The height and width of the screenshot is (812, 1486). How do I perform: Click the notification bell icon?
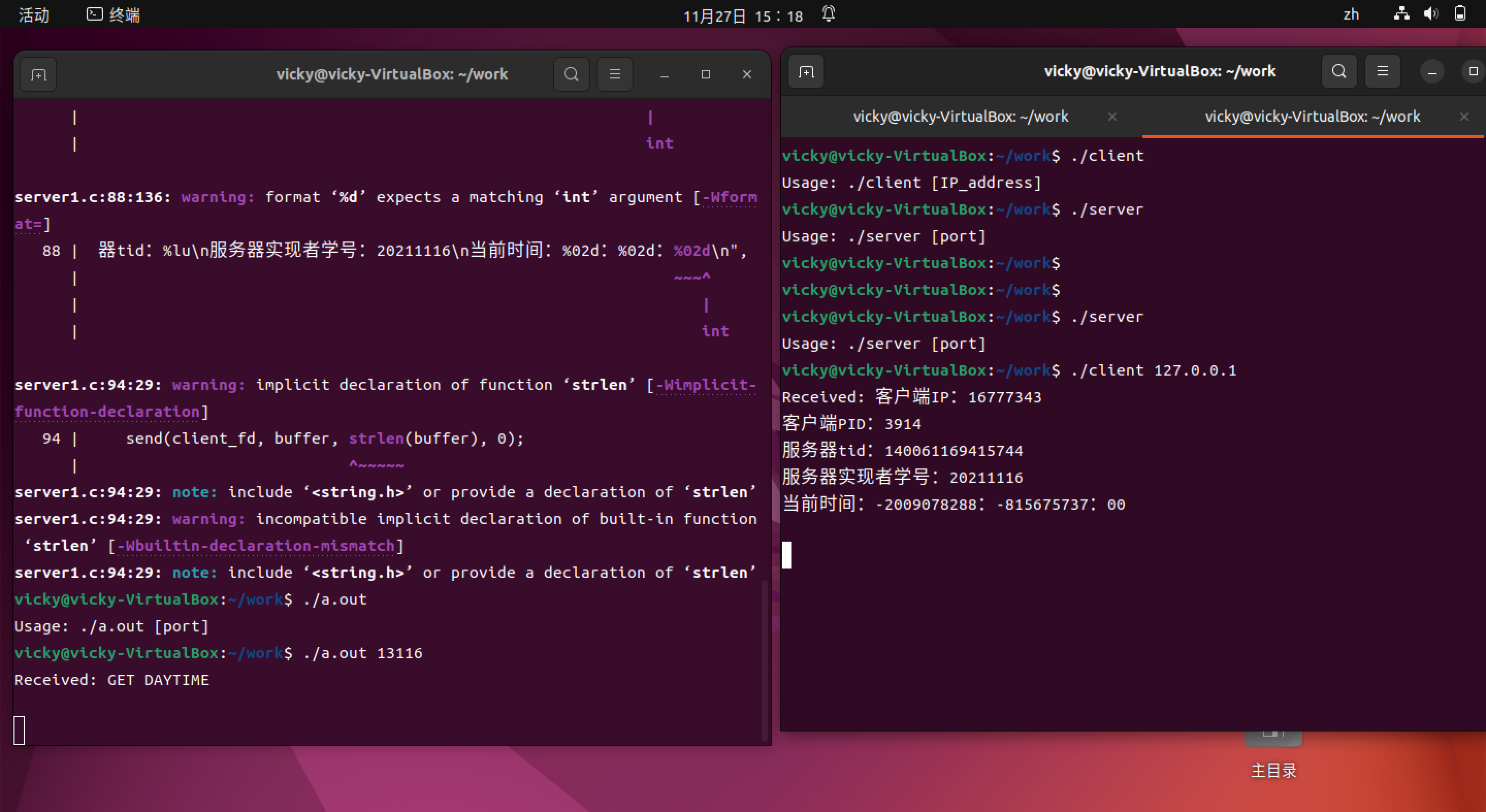coord(828,14)
